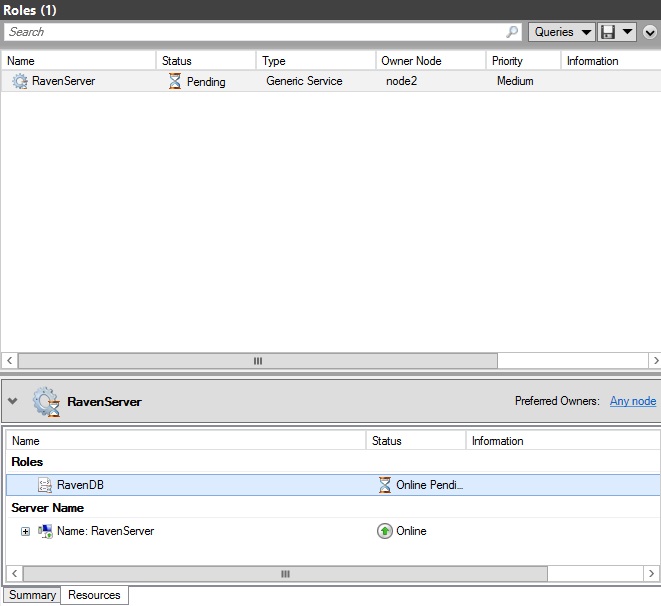Viewport: 661px width, 606px height.
Task: Click the Roles (1) panel title
Action: tap(30, 10)
